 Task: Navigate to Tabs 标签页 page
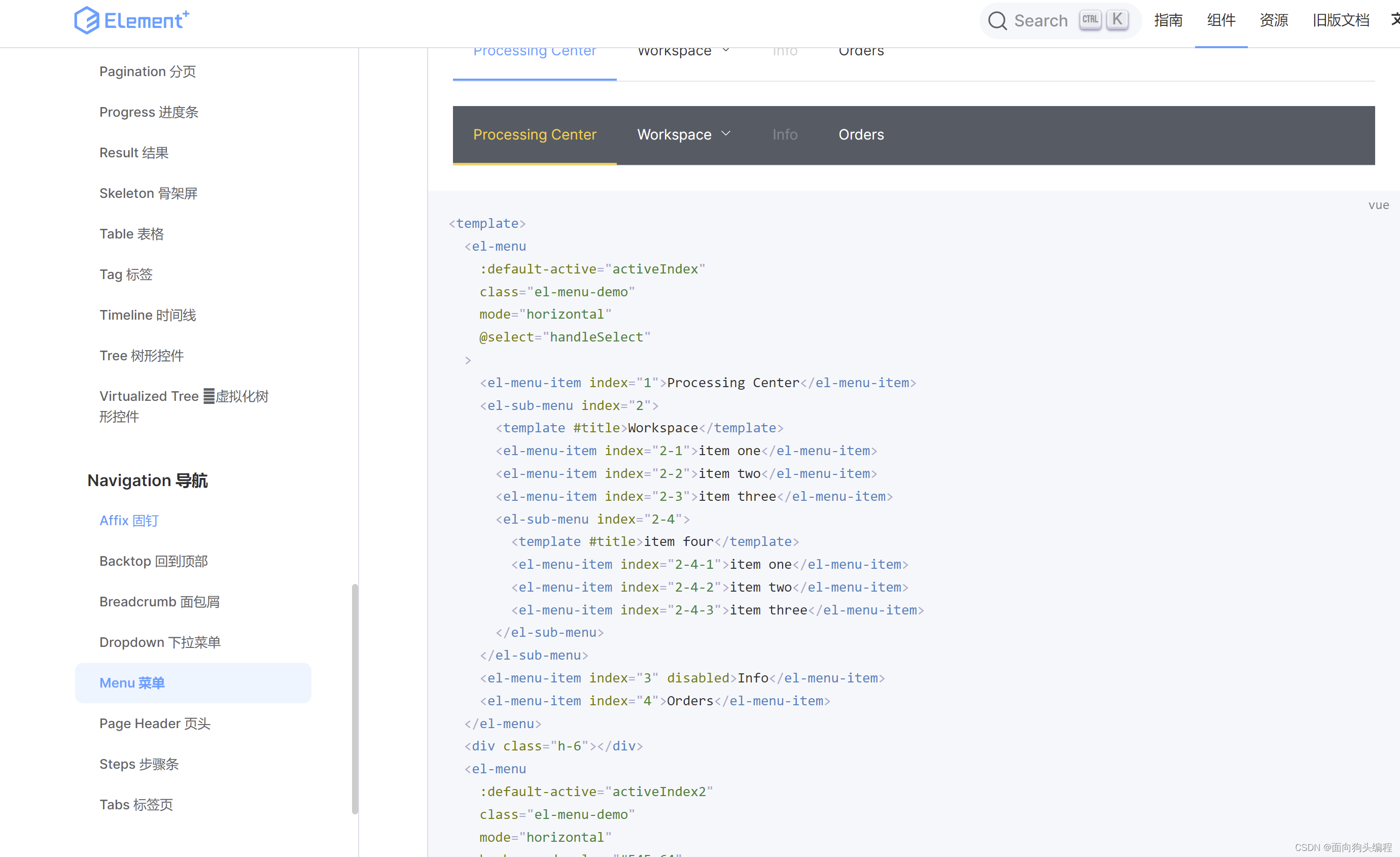point(136,804)
